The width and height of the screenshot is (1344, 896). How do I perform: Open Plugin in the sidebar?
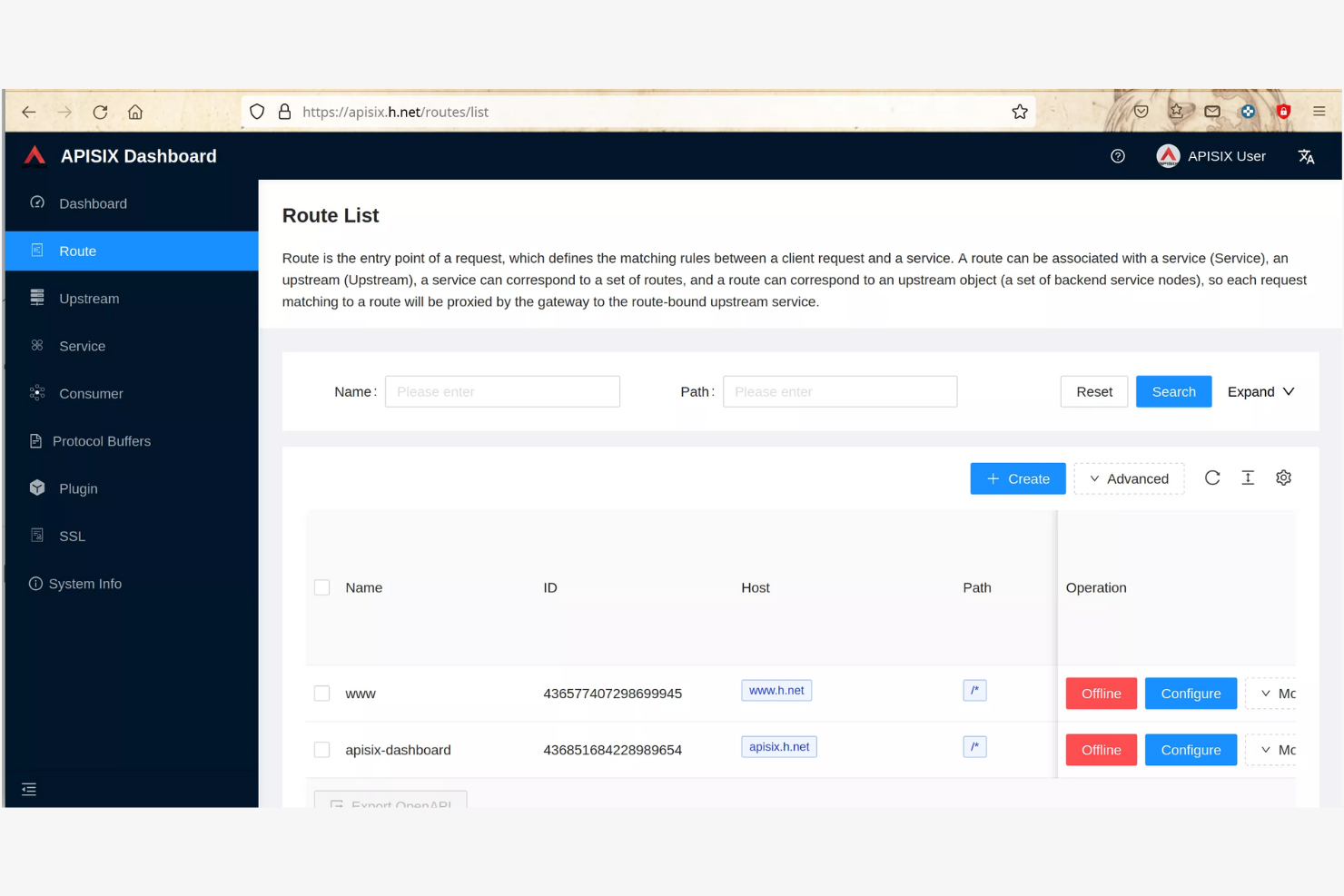[x=132, y=488]
